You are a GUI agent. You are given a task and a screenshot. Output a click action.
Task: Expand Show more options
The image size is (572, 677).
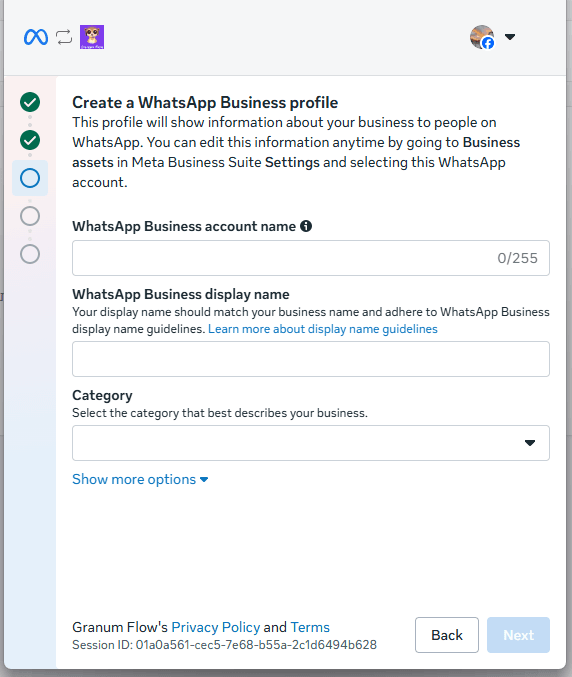click(x=140, y=479)
